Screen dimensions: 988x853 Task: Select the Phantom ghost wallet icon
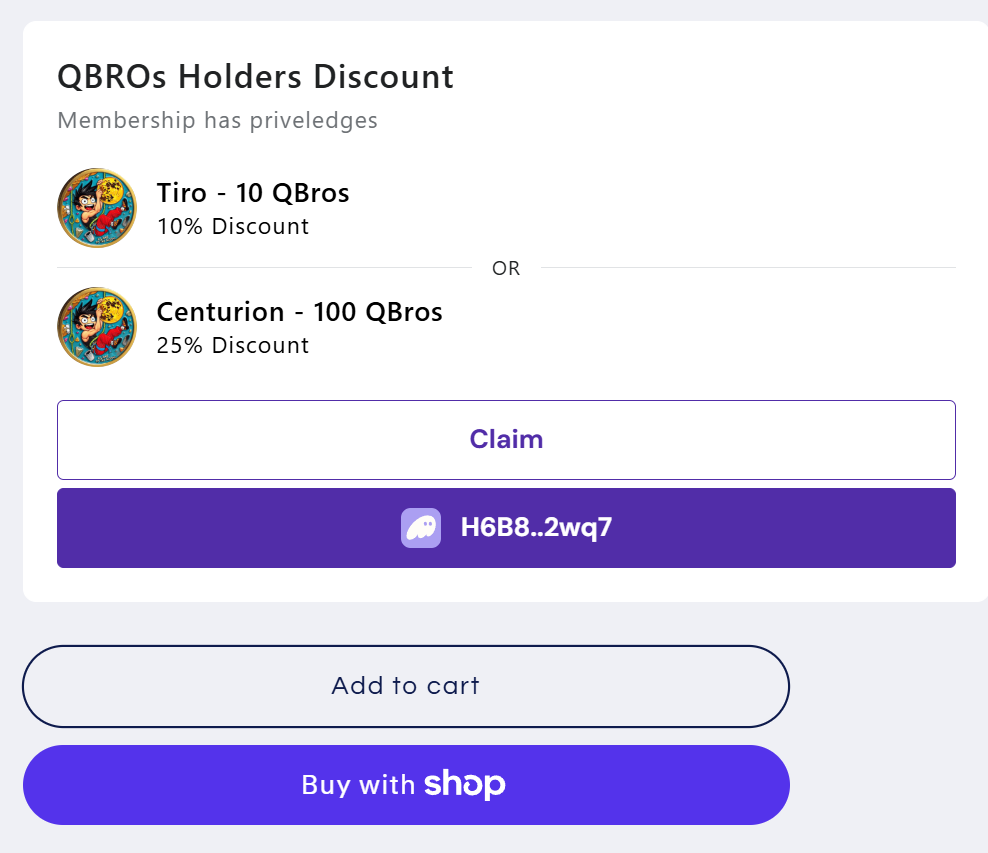[421, 527]
